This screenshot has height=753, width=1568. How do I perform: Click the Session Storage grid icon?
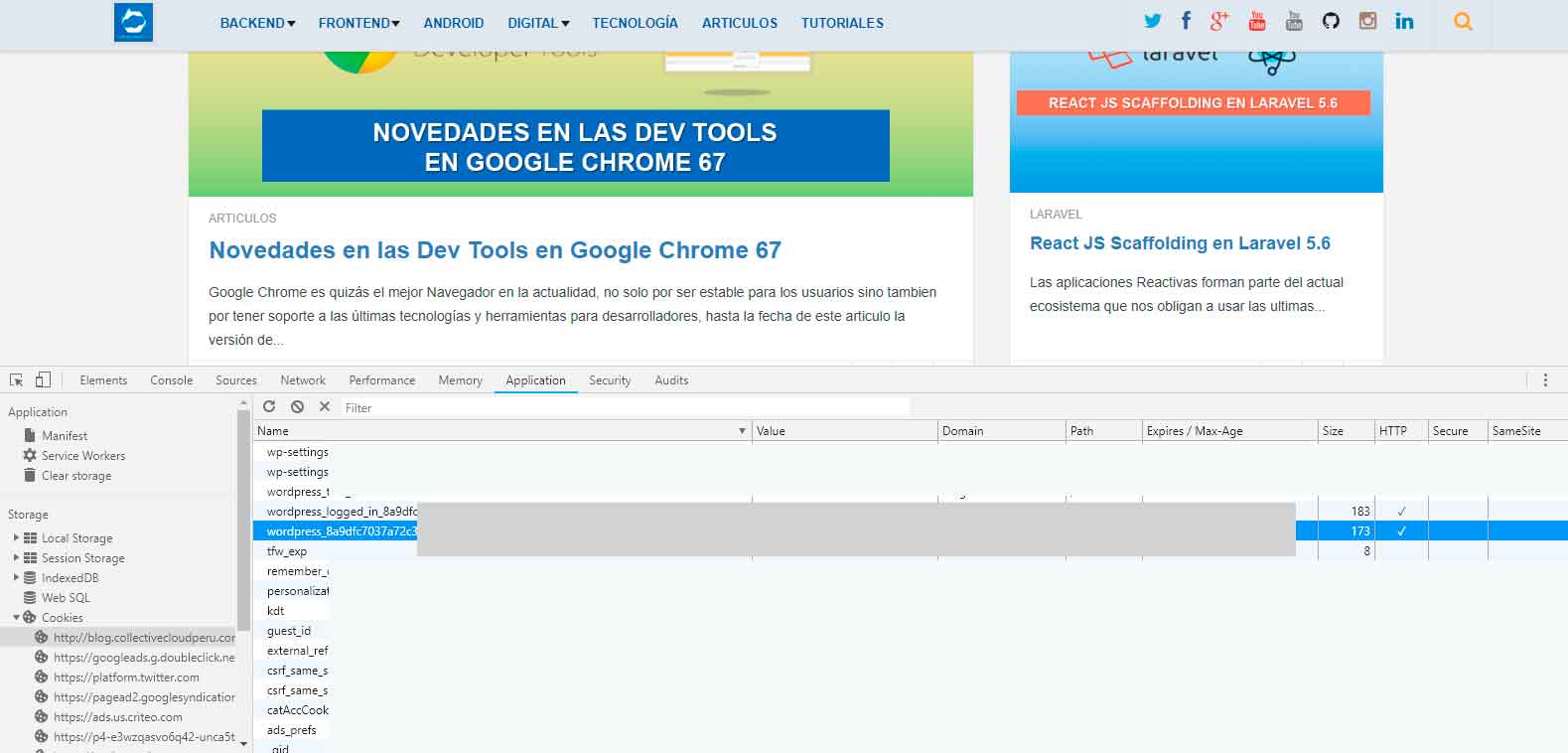(31, 557)
